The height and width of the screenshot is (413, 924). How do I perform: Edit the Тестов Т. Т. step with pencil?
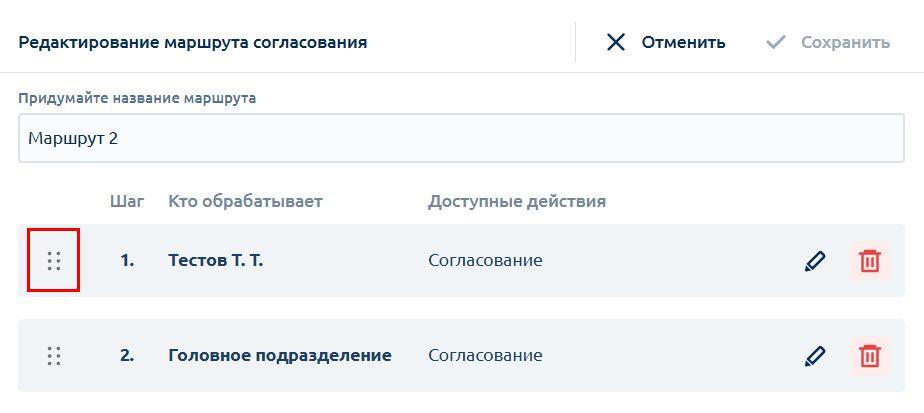coord(815,260)
